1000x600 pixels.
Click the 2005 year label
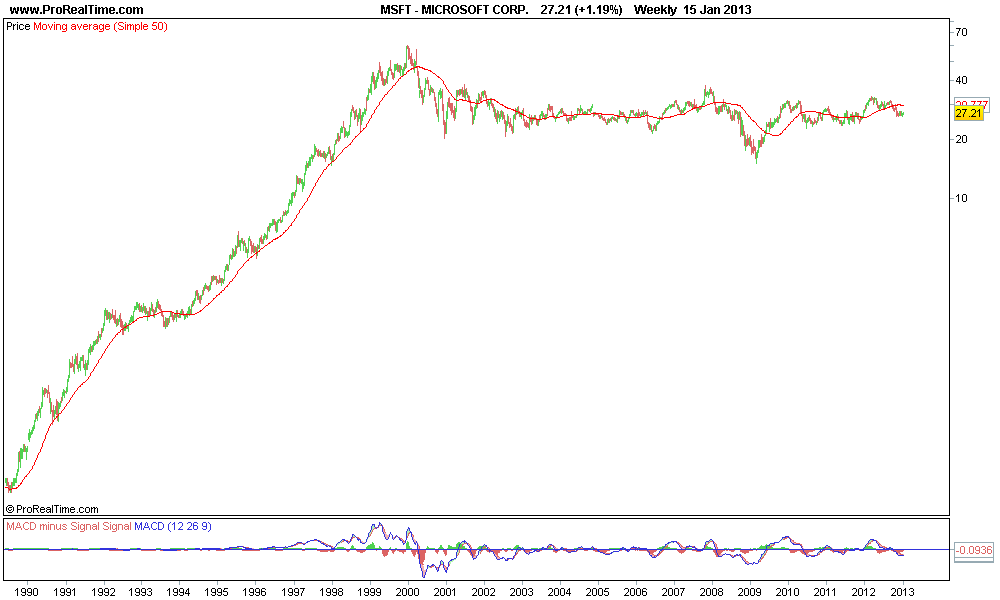(598, 592)
